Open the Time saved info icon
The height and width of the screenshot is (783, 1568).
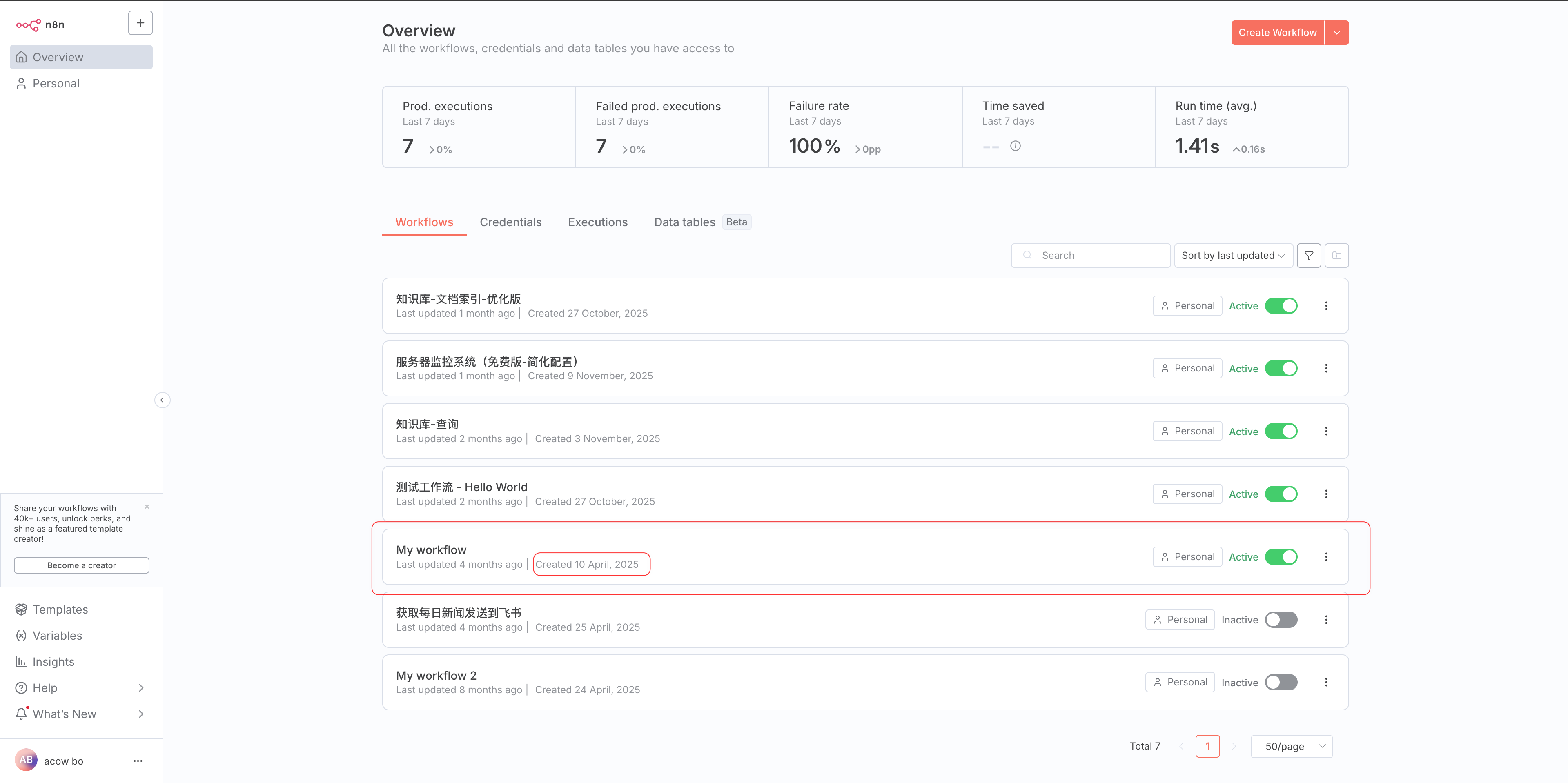click(1015, 146)
